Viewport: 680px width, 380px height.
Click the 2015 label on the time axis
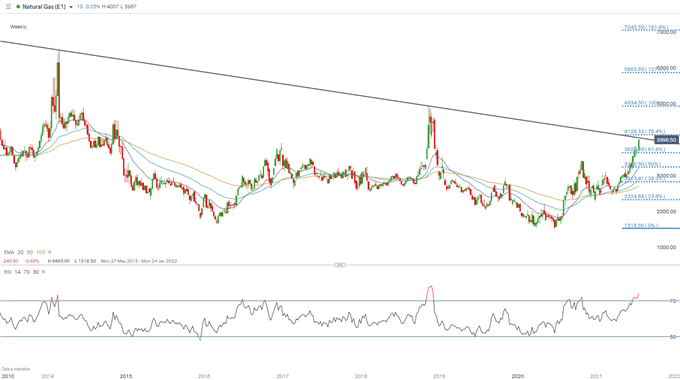[126, 376]
